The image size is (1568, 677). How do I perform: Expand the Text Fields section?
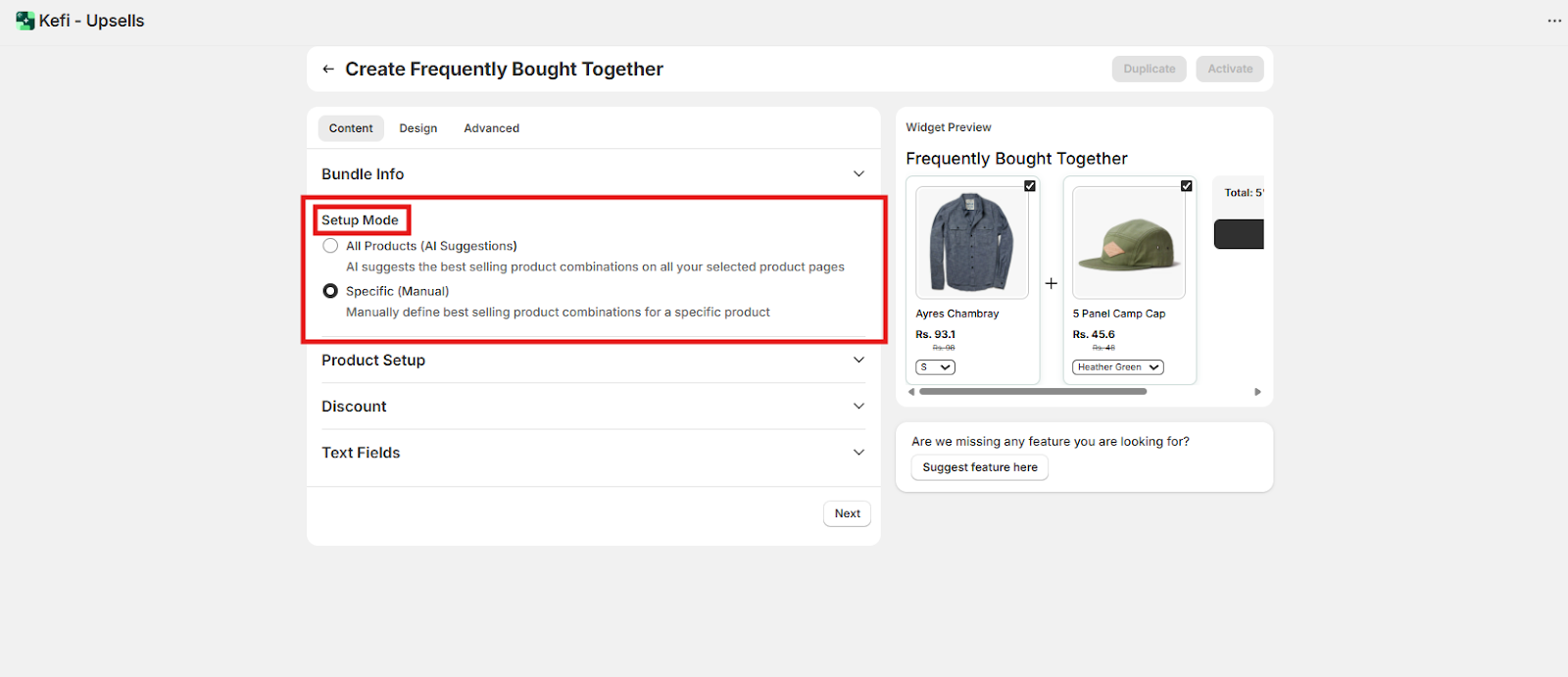pyautogui.click(x=858, y=453)
